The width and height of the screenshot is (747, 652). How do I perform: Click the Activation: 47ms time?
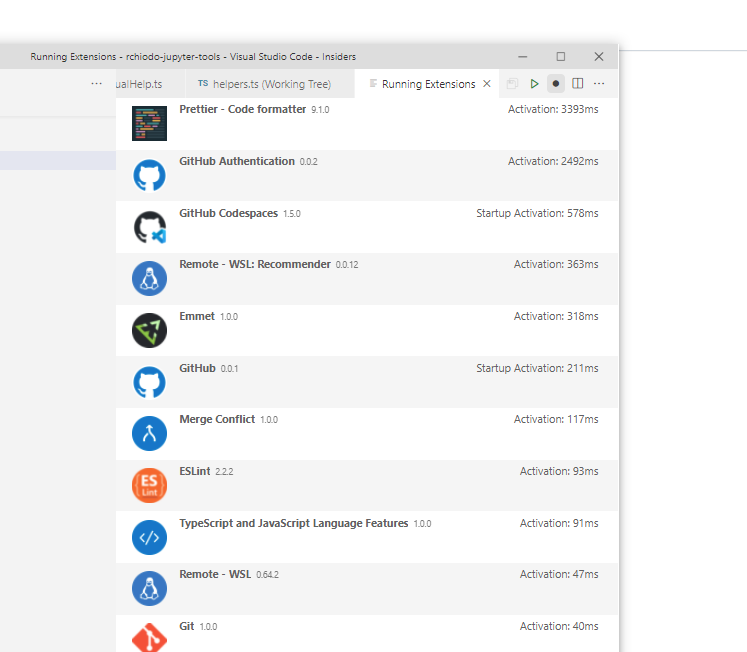coord(559,574)
